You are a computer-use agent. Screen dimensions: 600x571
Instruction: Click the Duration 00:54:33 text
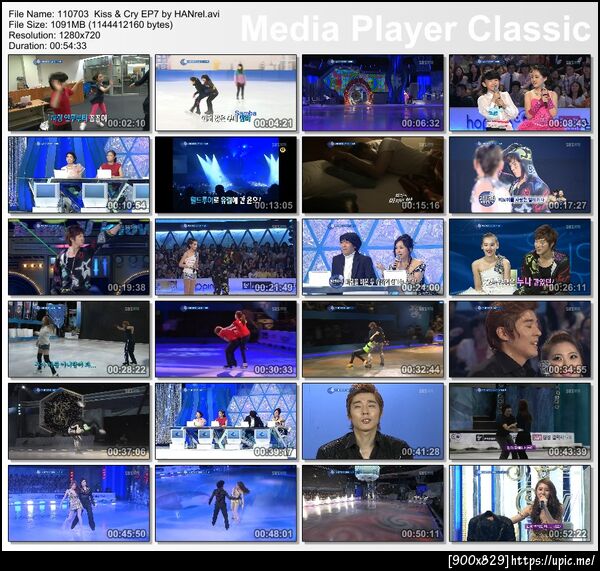point(47,46)
